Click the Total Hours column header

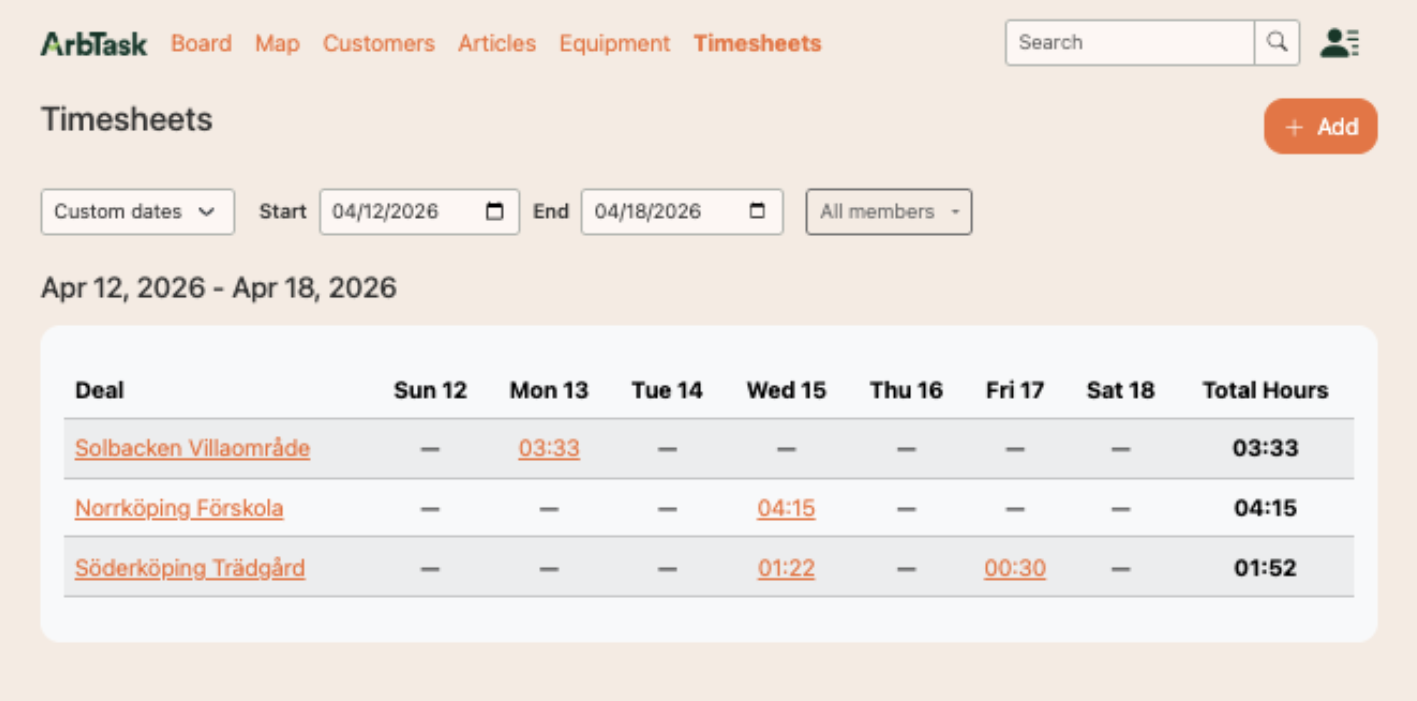point(1265,390)
